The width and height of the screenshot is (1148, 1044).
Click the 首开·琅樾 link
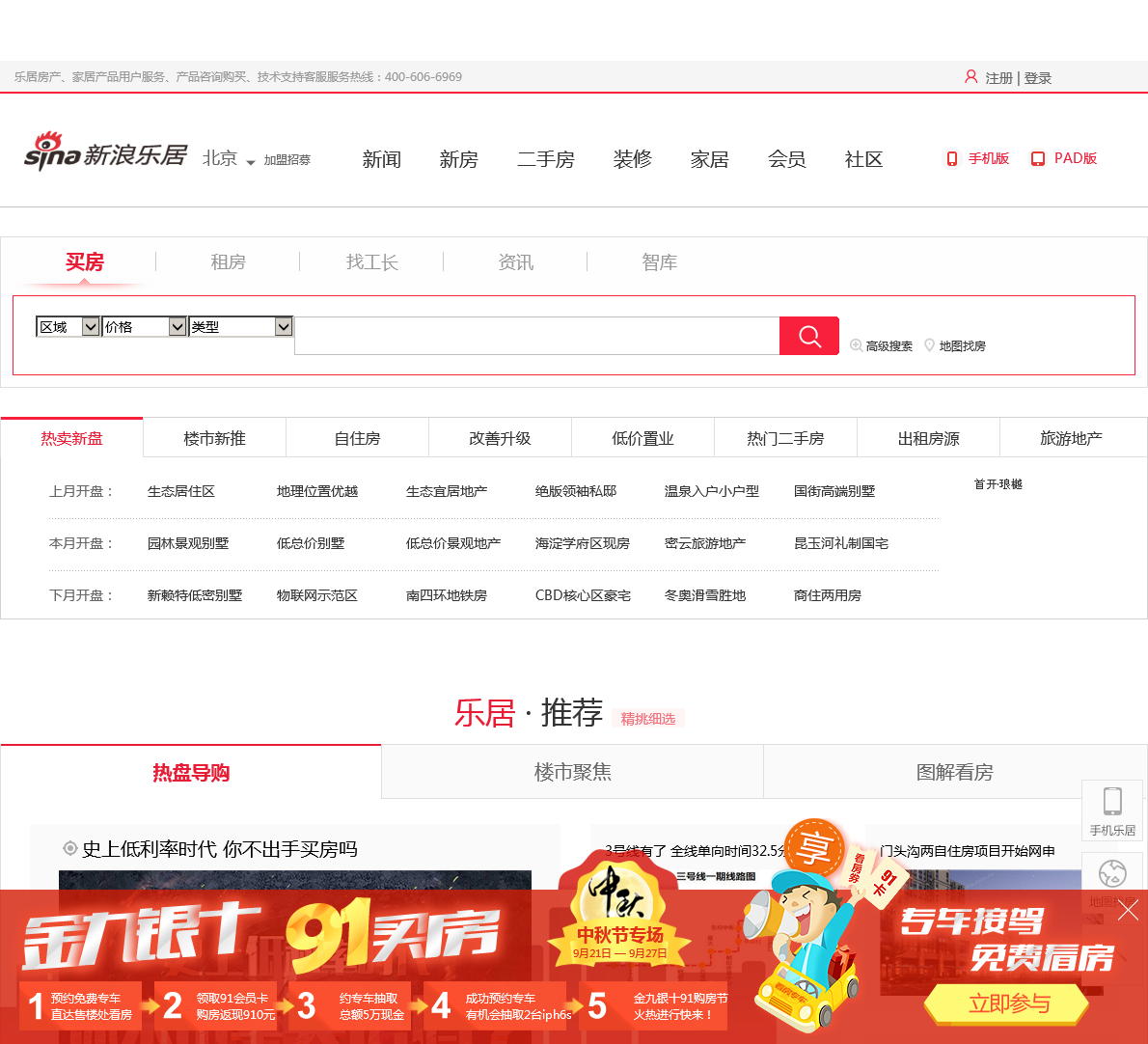998,484
